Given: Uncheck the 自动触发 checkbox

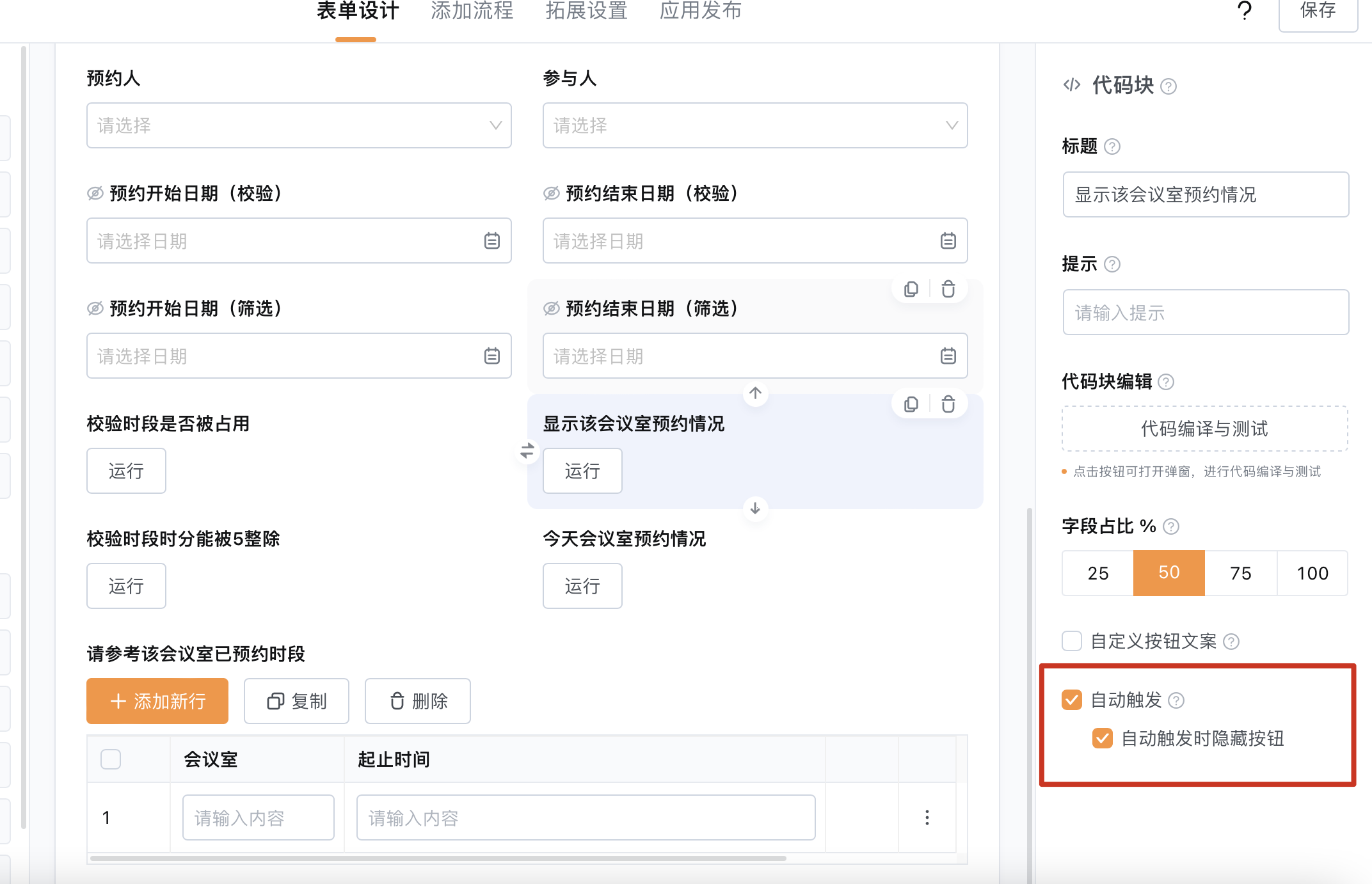Looking at the screenshot, I should [x=1072, y=700].
